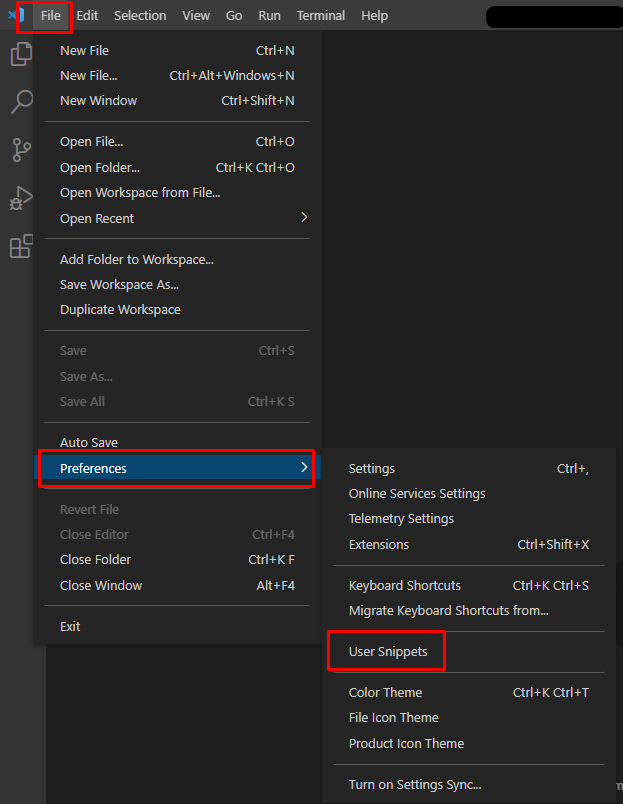Choose Close Window
Screen dimensions: 623x804
[x=177, y=586]
